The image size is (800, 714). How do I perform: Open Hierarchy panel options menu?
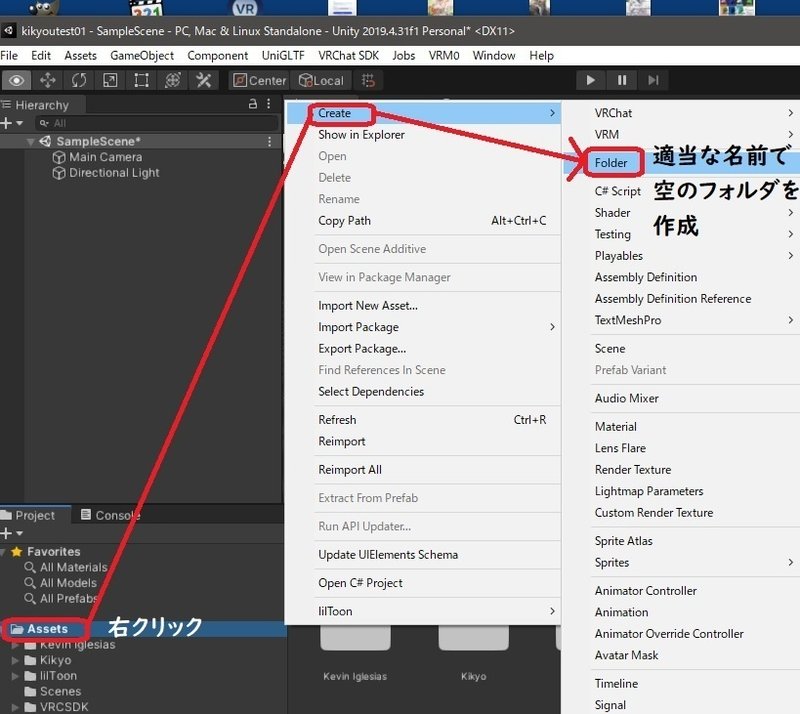click(x=269, y=104)
